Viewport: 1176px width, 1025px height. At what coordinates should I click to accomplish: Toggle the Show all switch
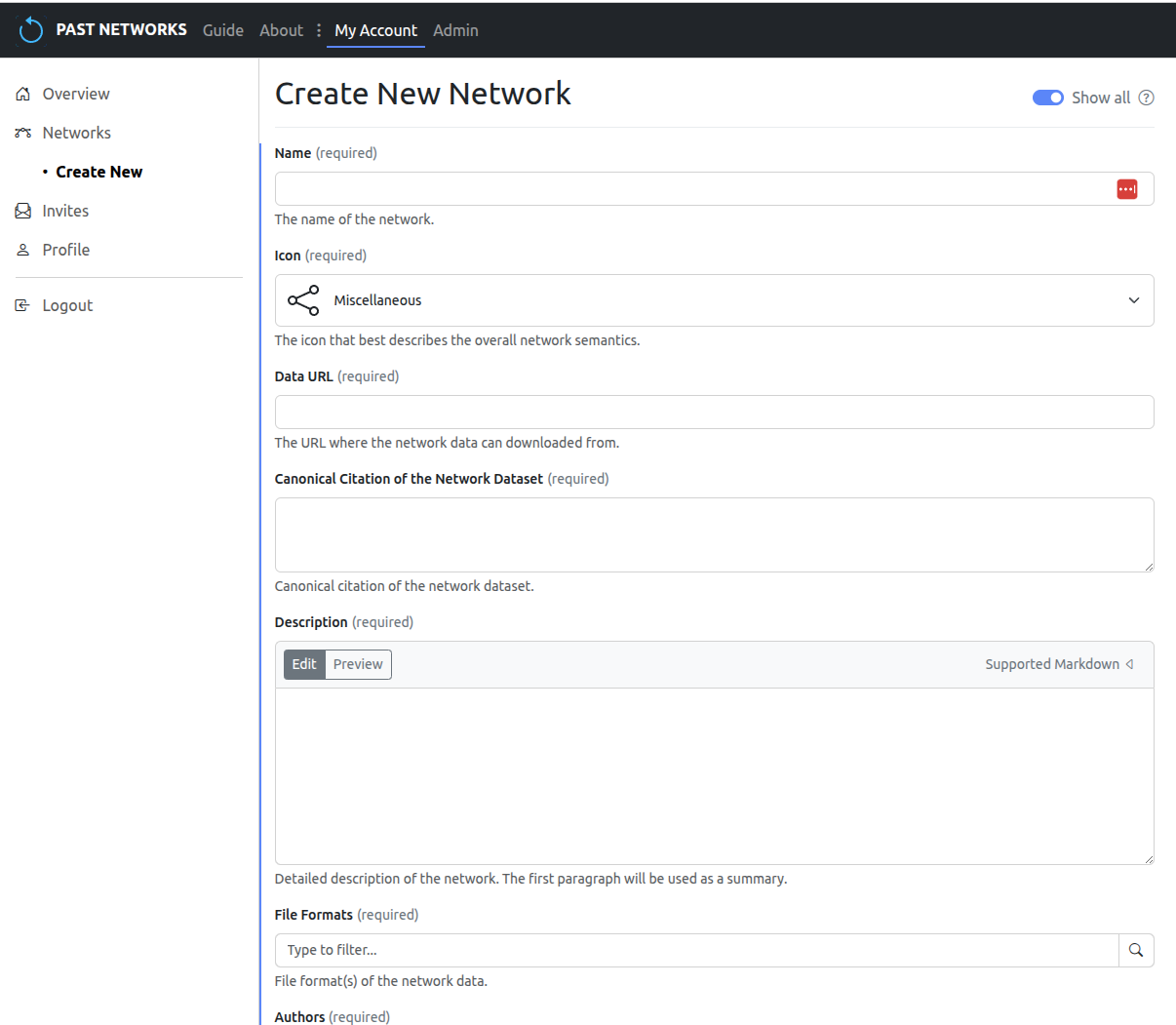coord(1048,98)
